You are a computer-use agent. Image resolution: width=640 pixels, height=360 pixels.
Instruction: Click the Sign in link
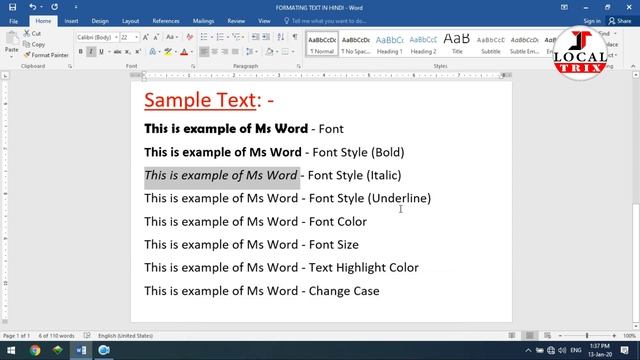pos(592,21)
